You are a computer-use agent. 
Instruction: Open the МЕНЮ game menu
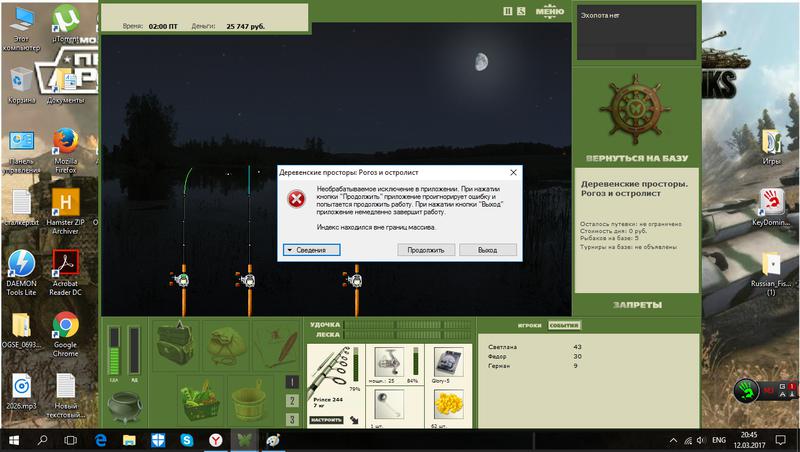click(549, 11)
